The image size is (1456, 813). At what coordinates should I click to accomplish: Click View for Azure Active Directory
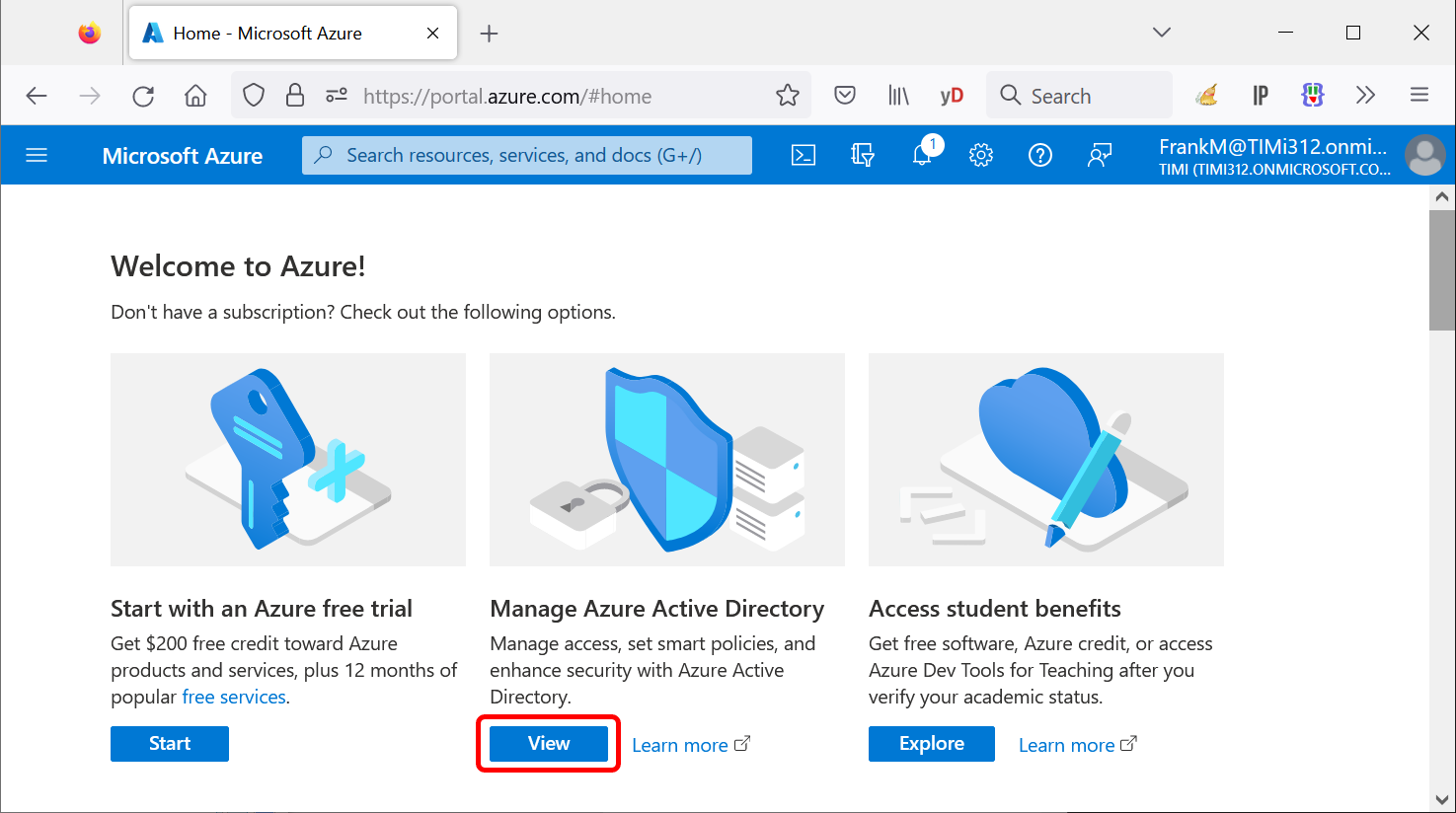(x=549, y=744)
